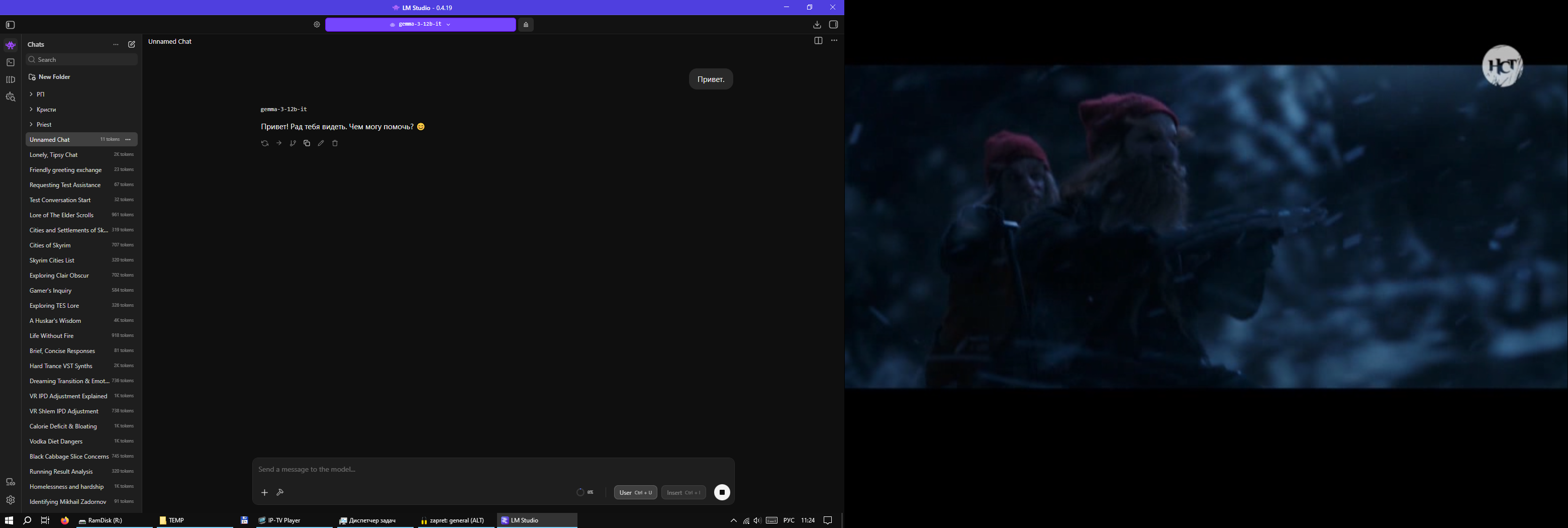Open the Lore of The Elder Scrolls chat

(81, 215)
